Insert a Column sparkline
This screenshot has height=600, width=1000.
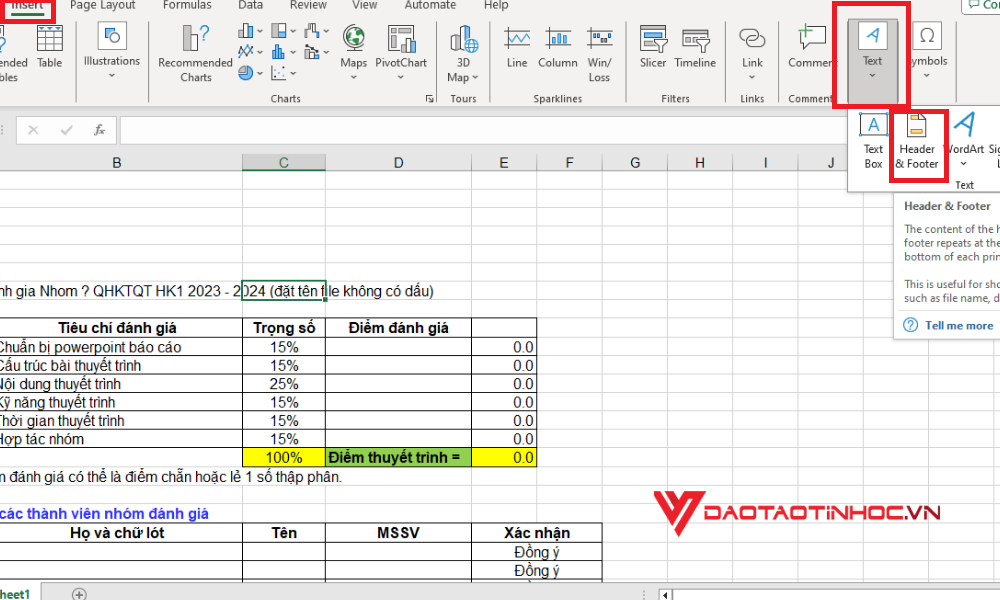click(x=557, y=47)
